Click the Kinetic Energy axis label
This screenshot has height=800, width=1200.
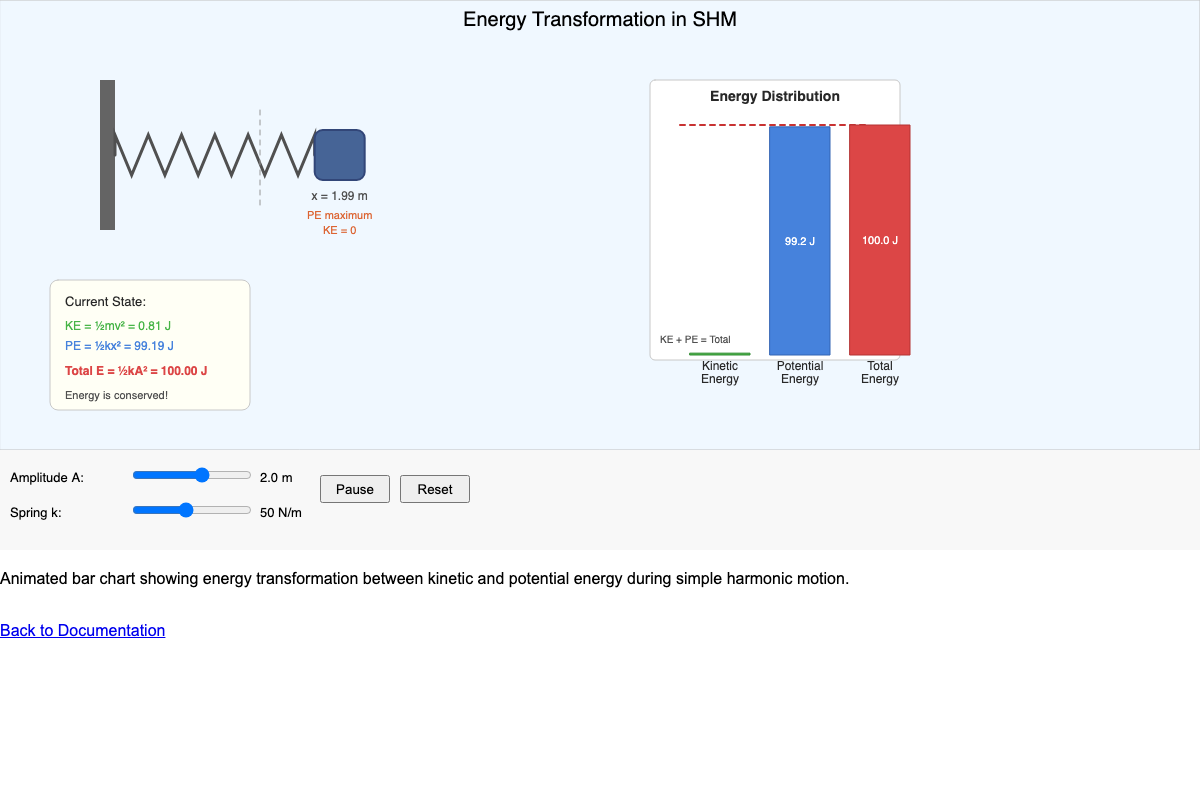click(719, 372)
